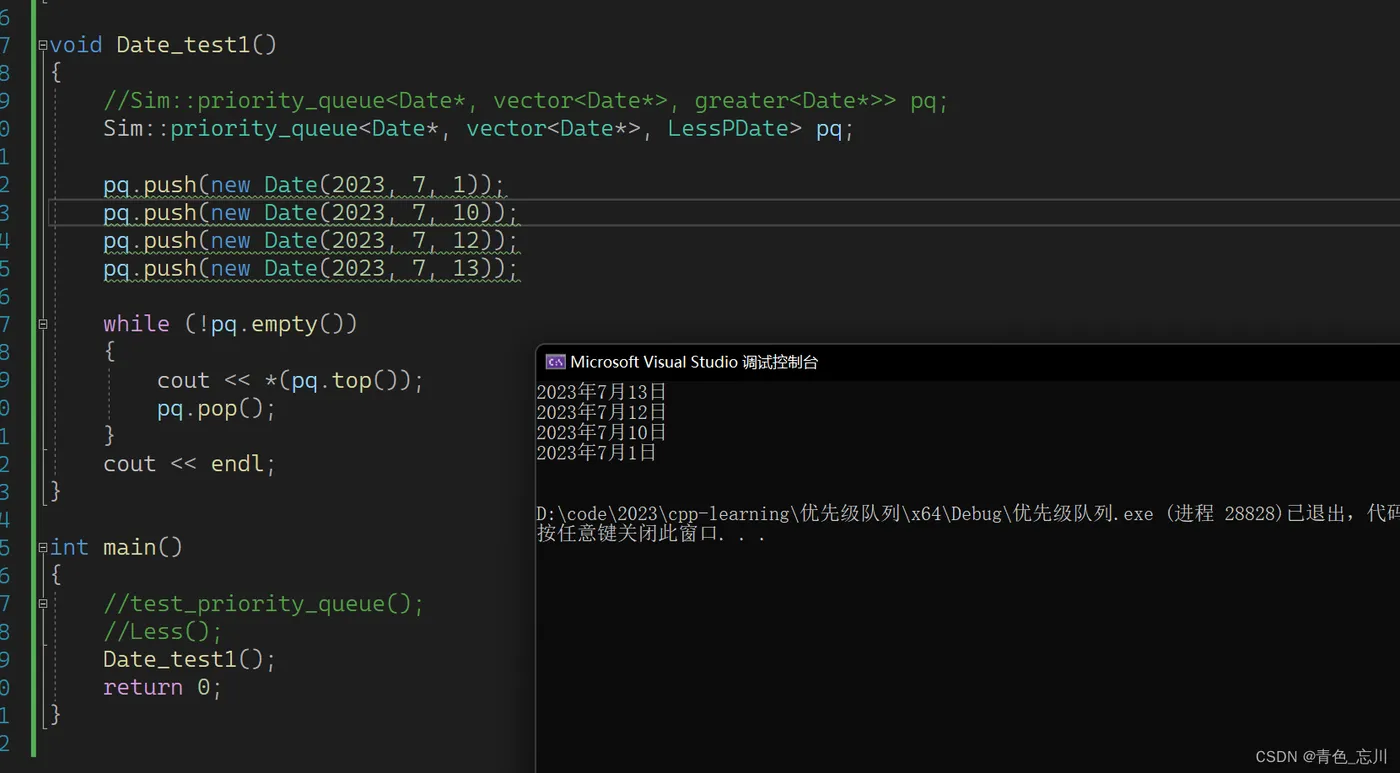Click the pq.pop() statement
The height and width of the screenshot is (773, 1400).
coord(215,409)
